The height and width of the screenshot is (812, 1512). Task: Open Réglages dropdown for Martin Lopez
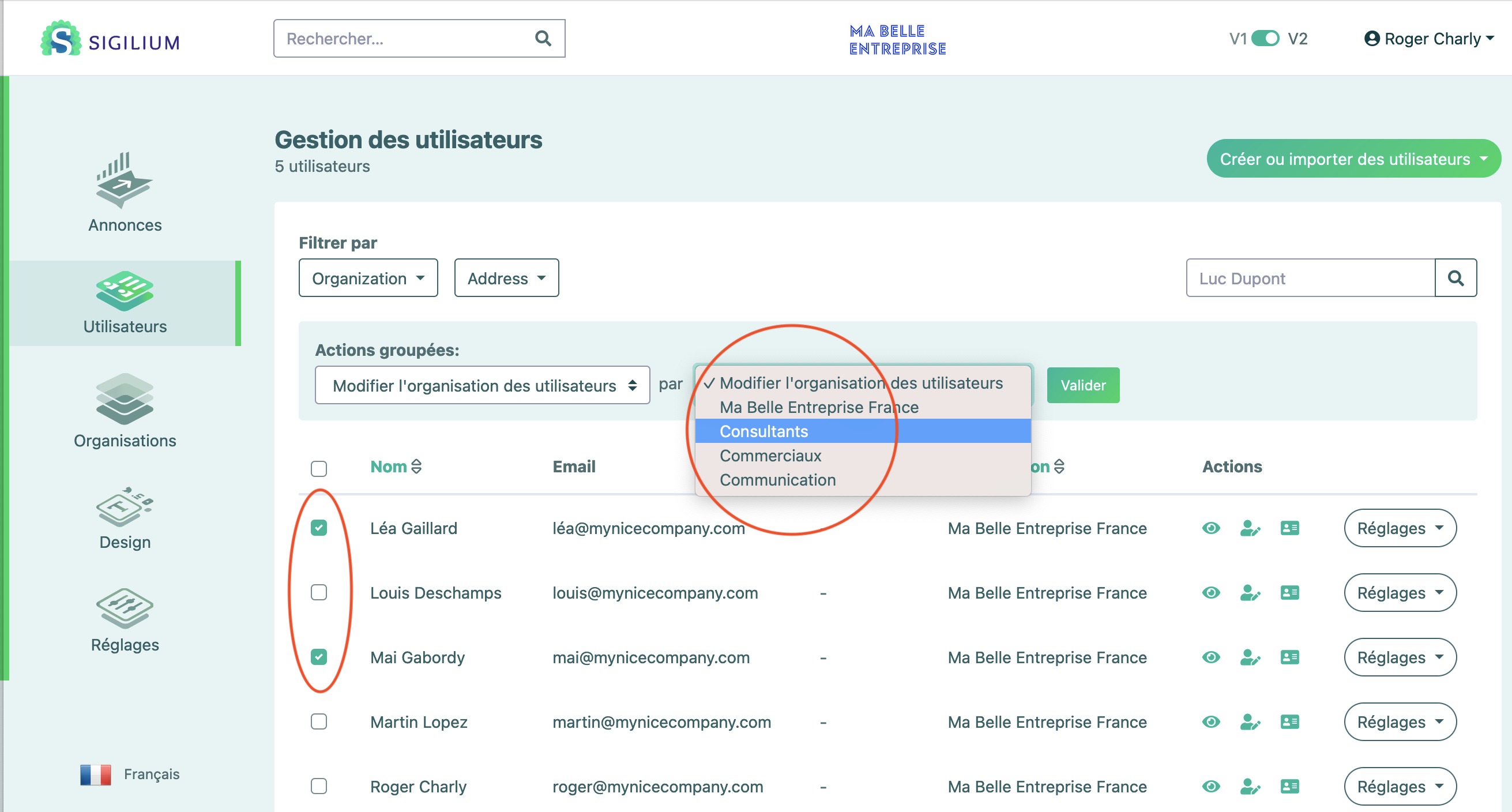pos(1400,721)
